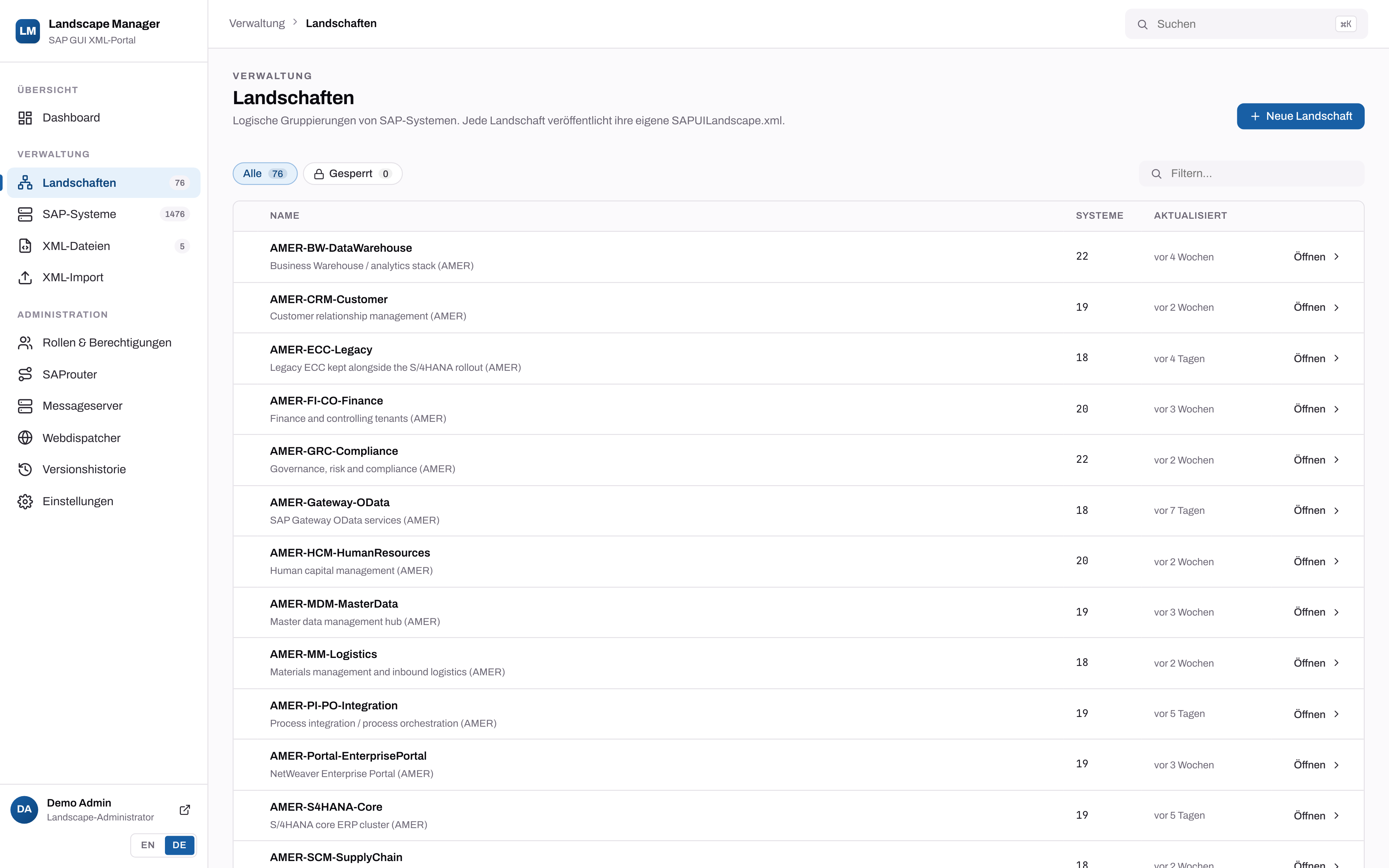This screenshot has width=1389, height=868.
Task: Click the external link icon beside Demo Admin
Action: pyautogui.click(x=185, y=809)
